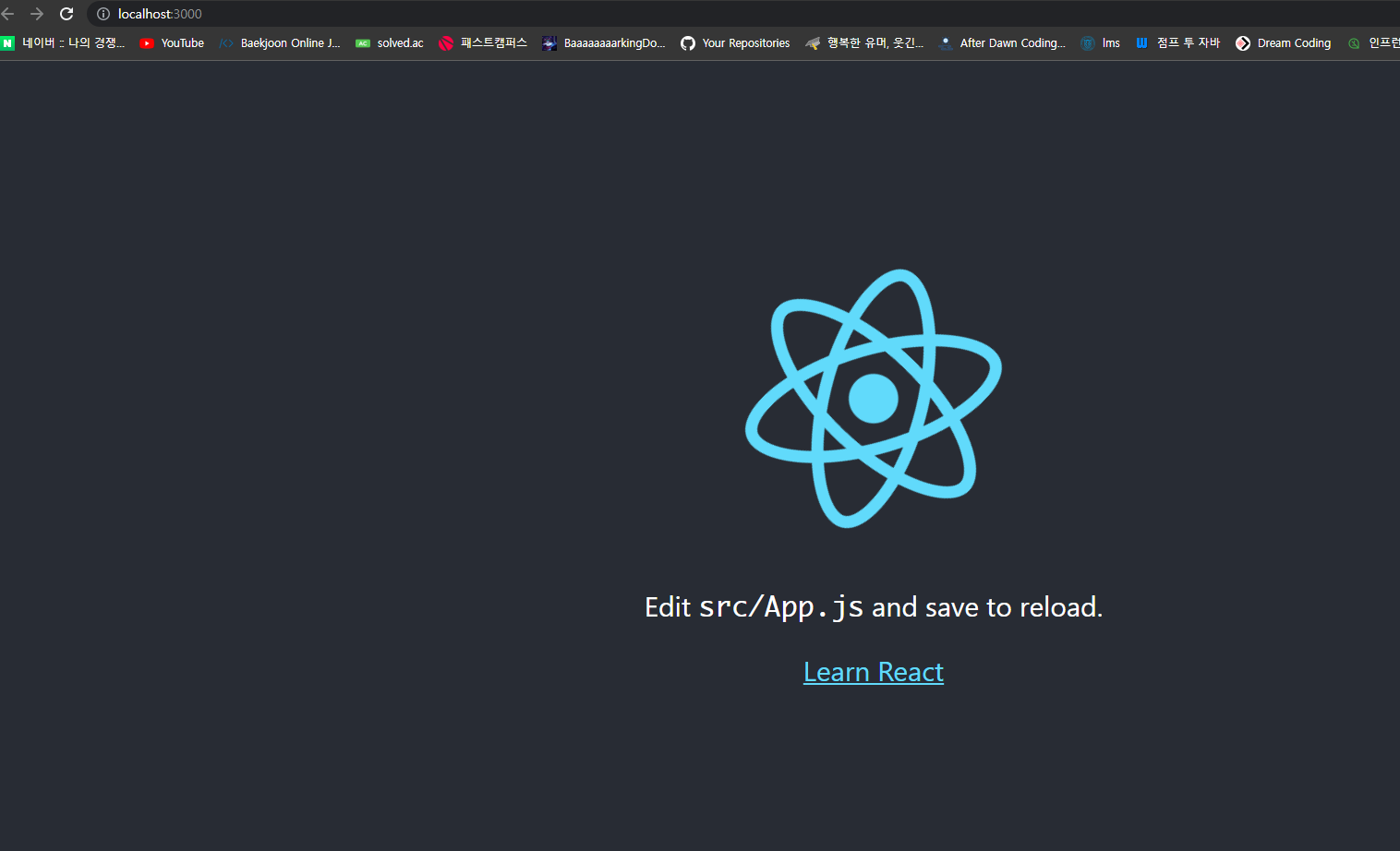This screenshot has height=851, width=1400.
Task: Click the lms bookmark favicon
Action: tap(1088, 43)
